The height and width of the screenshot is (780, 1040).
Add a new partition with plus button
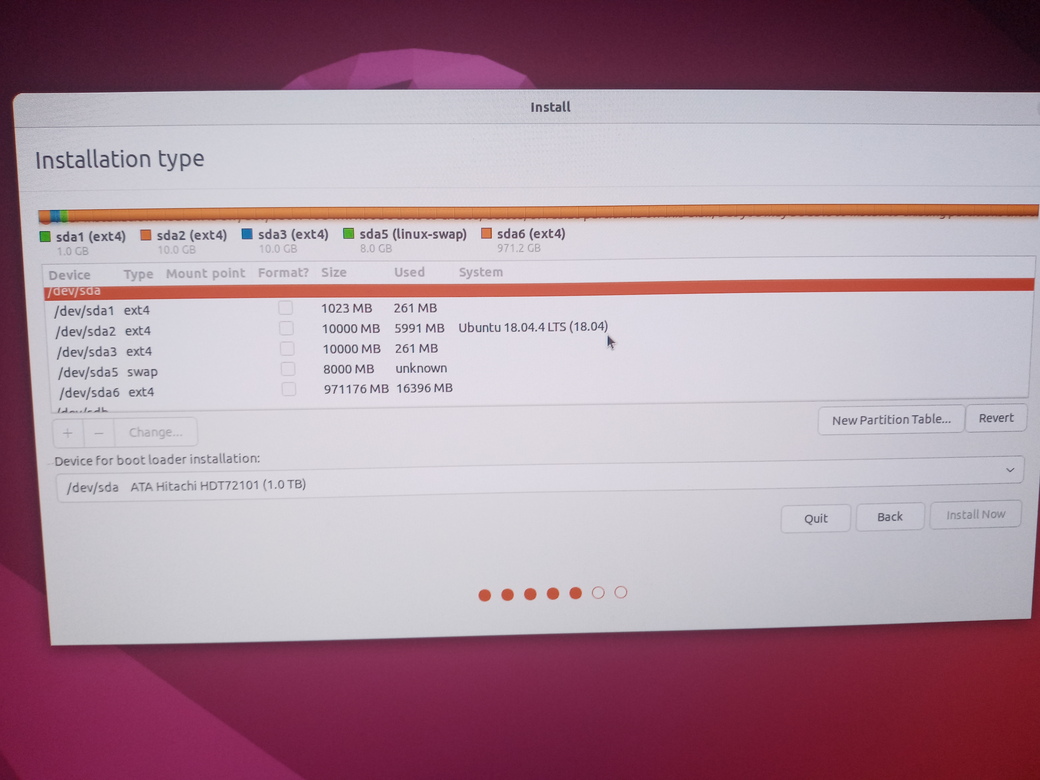68,433
